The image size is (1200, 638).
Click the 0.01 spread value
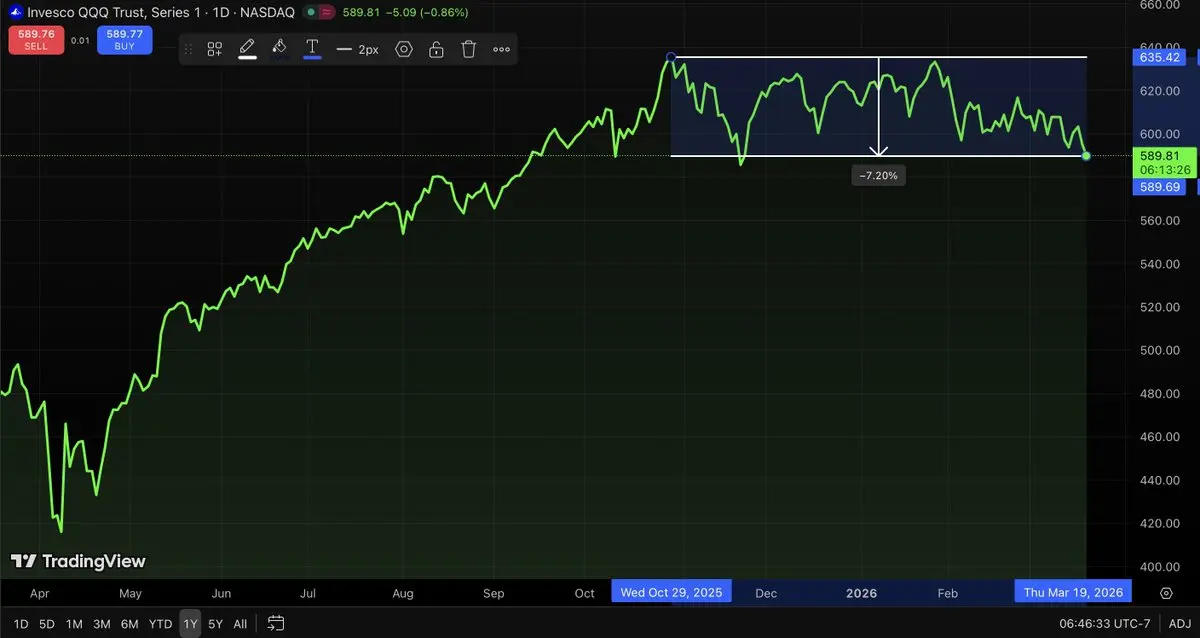pyautogui.click(x=80, y=40)
